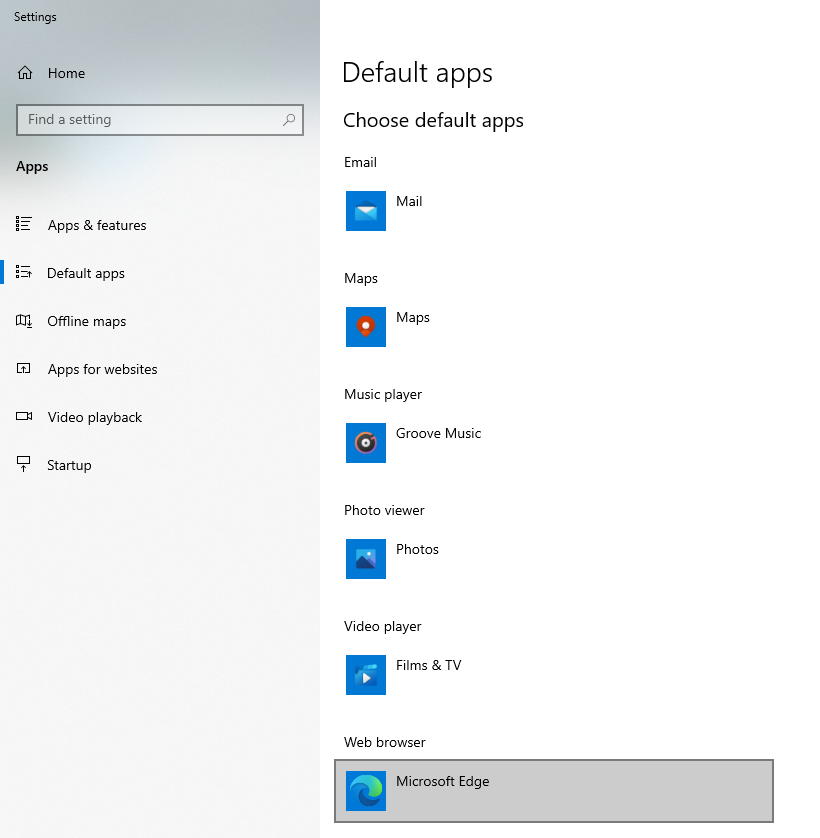This screenshot has height=838, width=820.
Task: Click the Default apps page title
Action: point(417,73)
